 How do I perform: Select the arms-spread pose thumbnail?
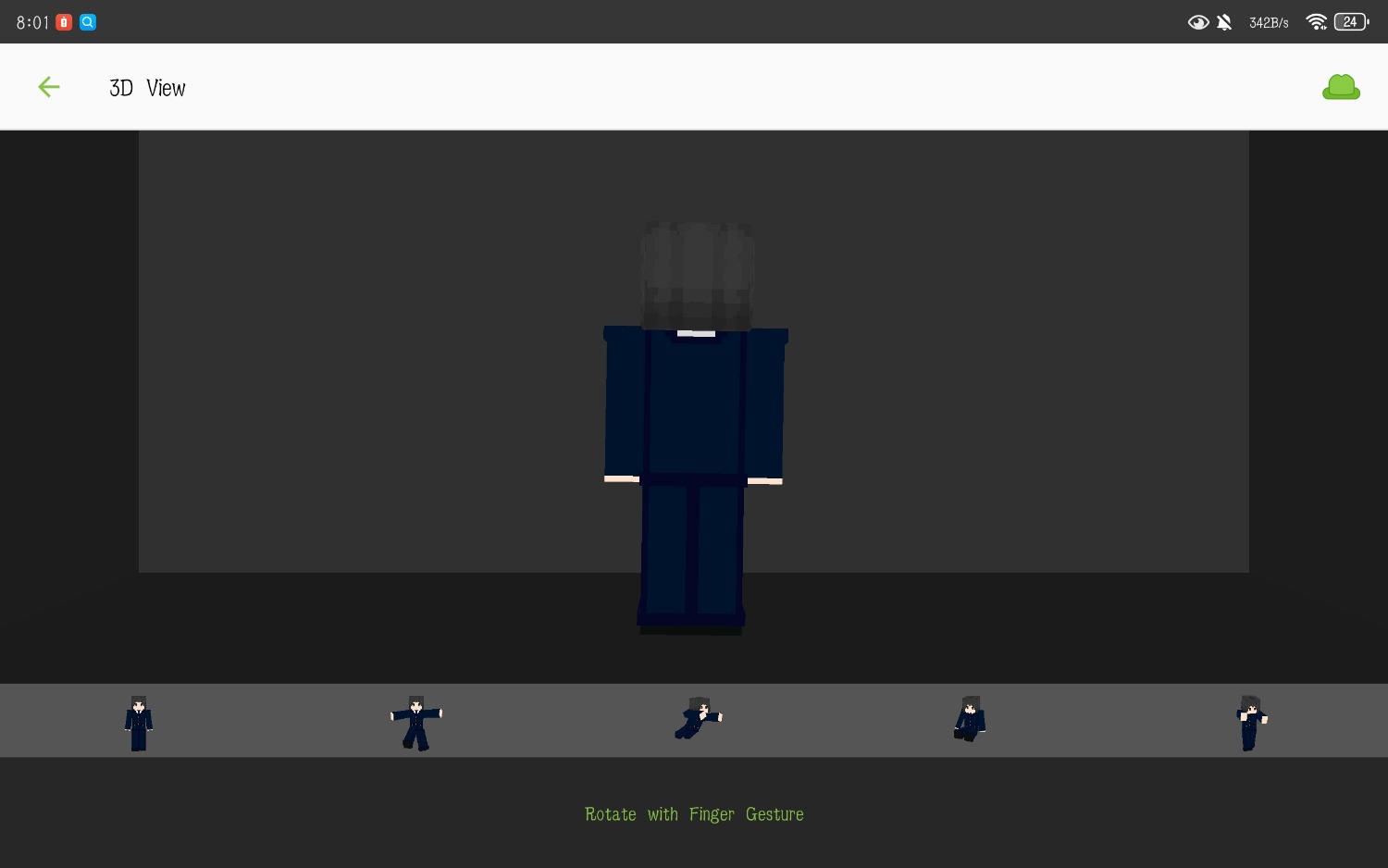tap(416, 723)
